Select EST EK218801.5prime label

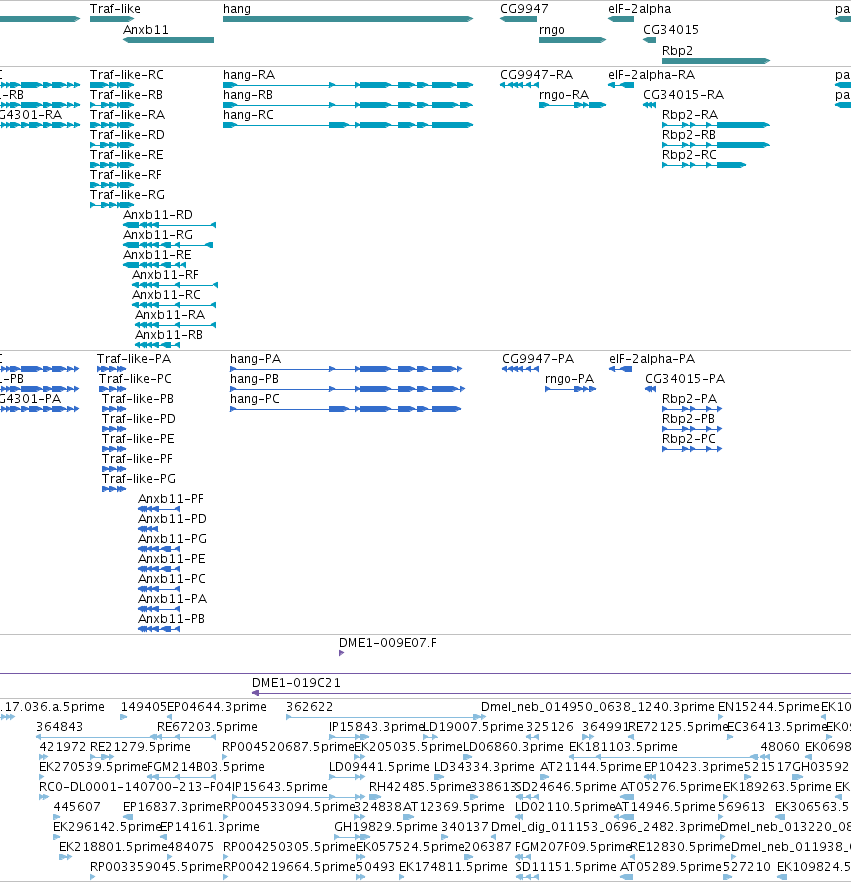click(113, 847)
